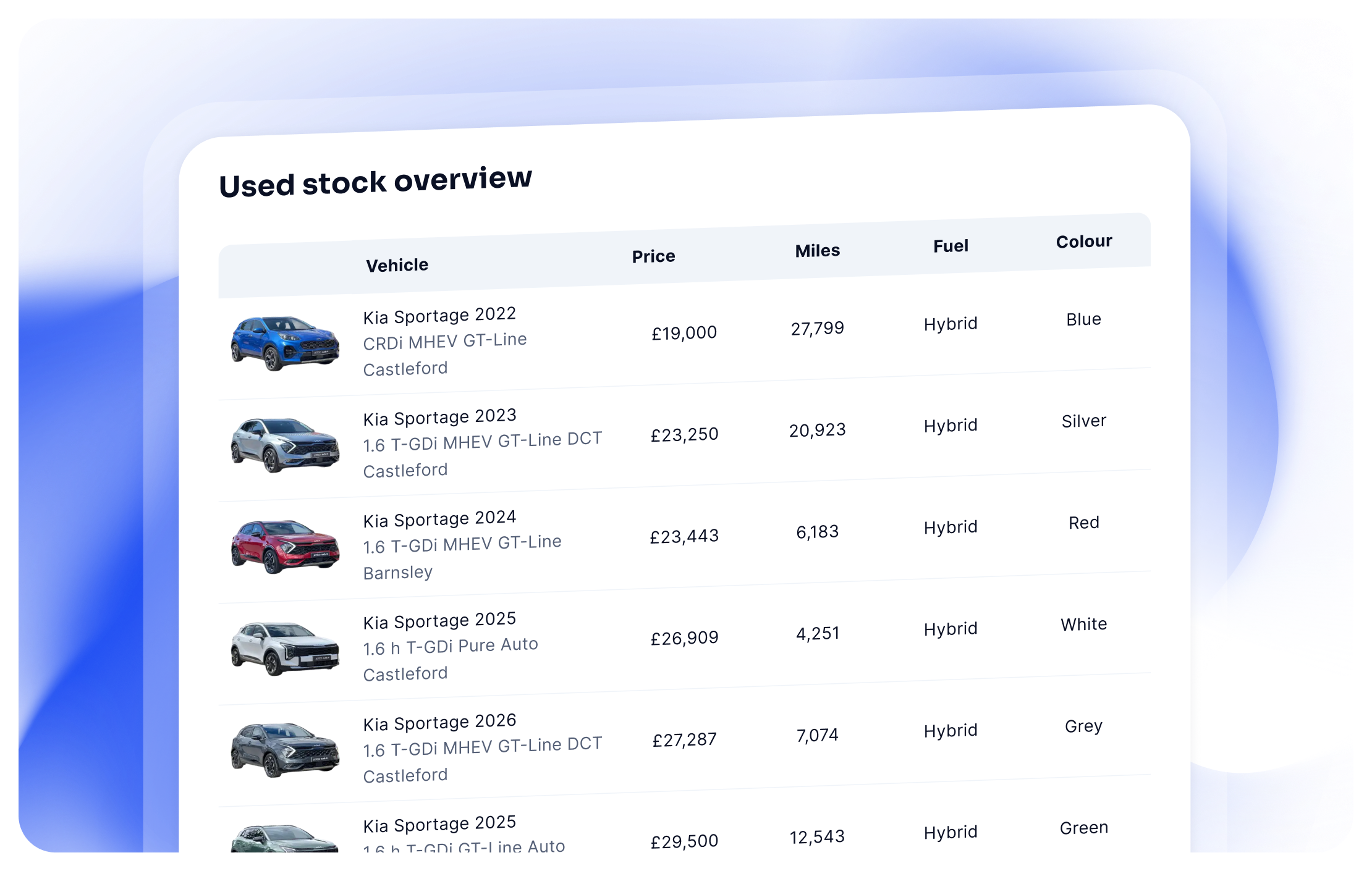Click the 4,251 miles value

[x=817, y=634]
